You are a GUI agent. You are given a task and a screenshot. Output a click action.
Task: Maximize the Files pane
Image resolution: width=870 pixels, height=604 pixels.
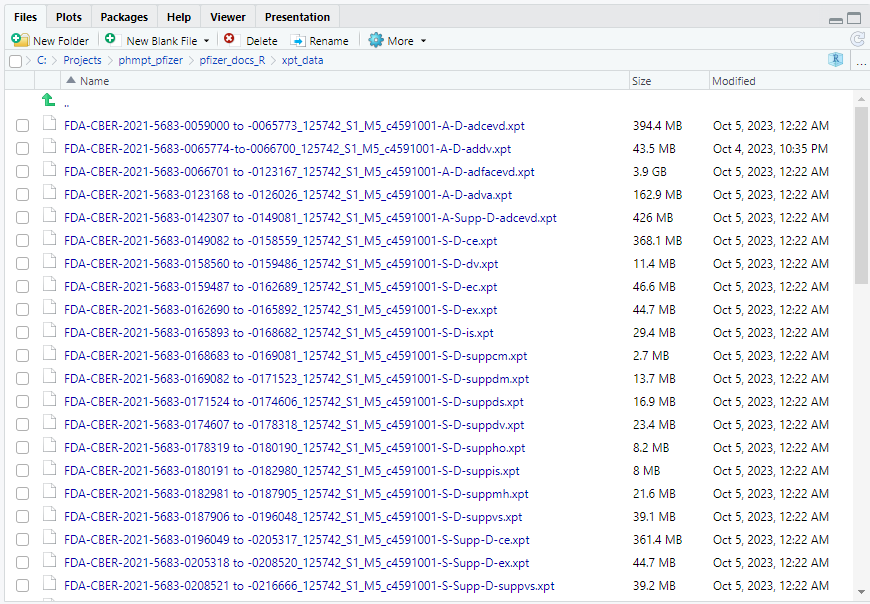(x=854, y=18)
